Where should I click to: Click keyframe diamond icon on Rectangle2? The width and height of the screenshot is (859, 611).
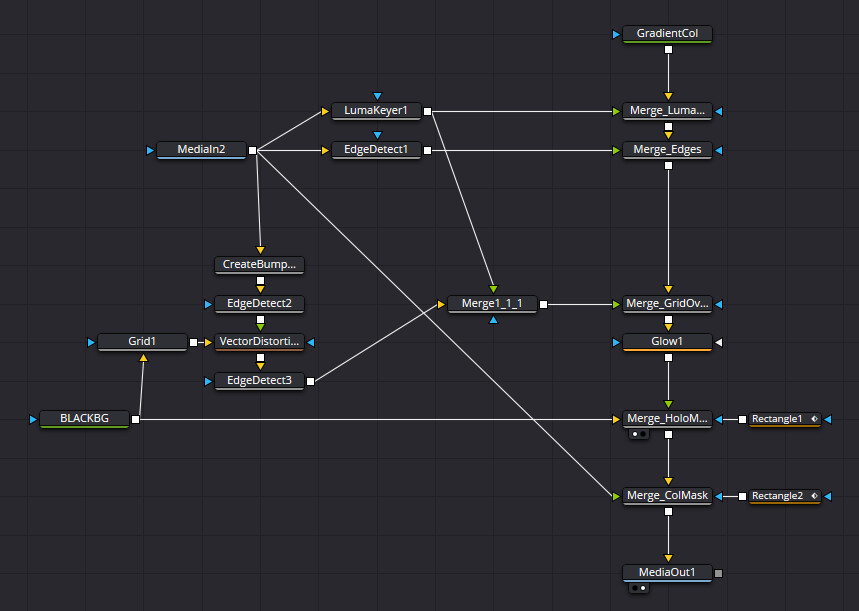(814, 496)
